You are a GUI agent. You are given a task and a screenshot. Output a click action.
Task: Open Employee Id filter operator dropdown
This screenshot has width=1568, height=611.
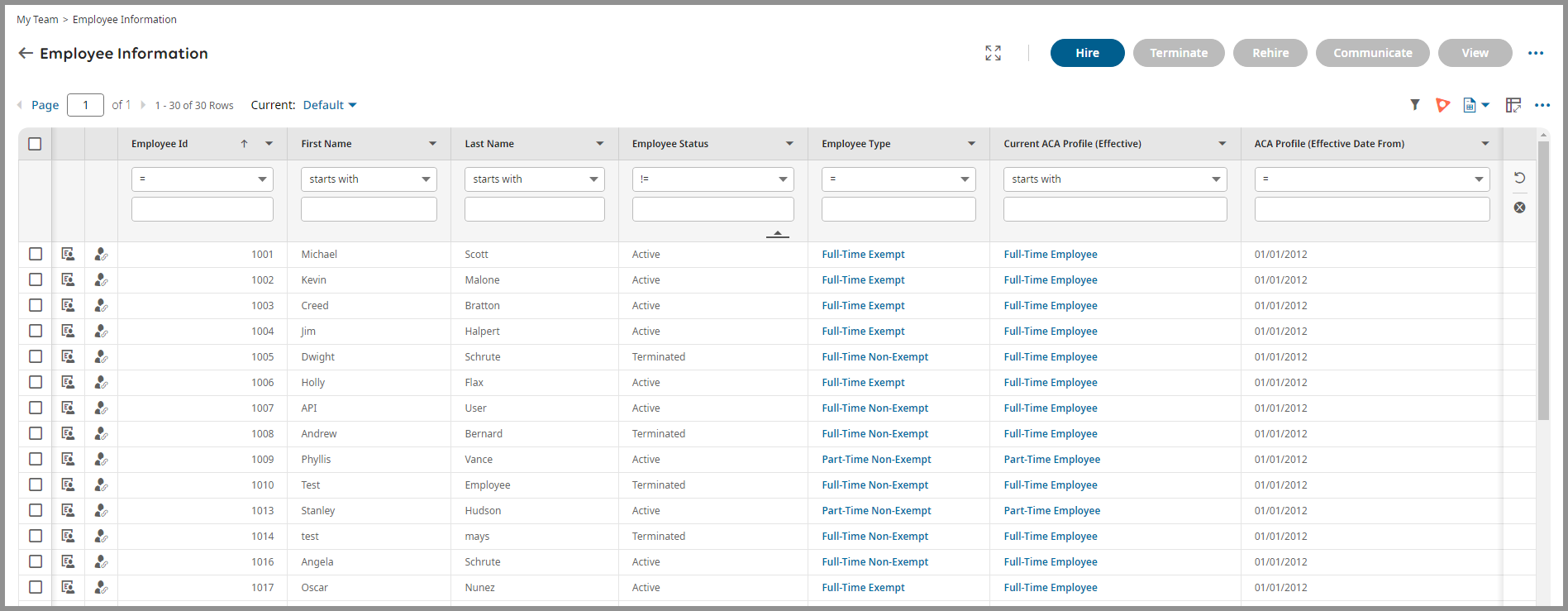click(x=202, y=179)
